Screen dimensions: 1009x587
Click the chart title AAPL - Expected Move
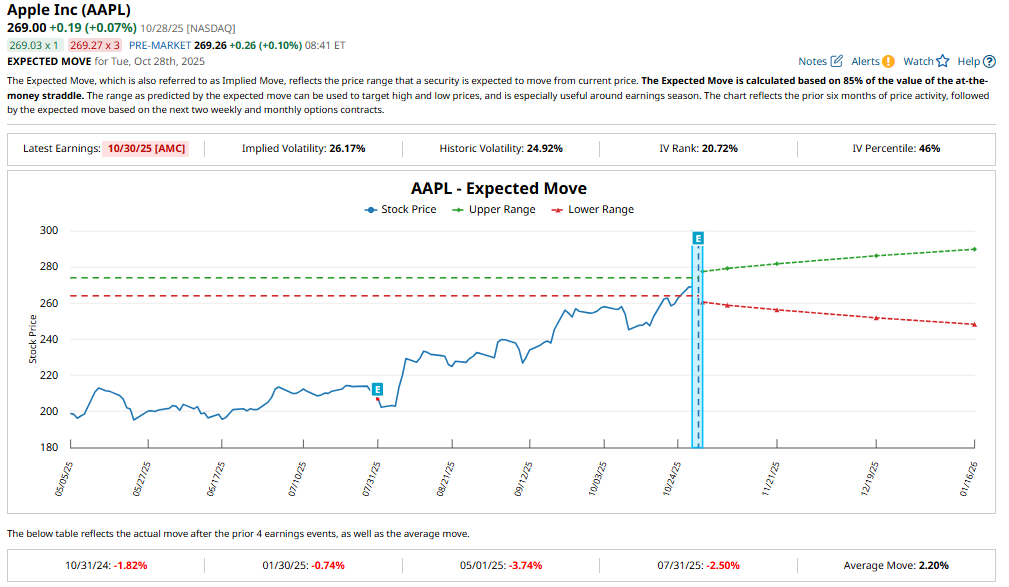pyautogui.click(x=499, y=188)
